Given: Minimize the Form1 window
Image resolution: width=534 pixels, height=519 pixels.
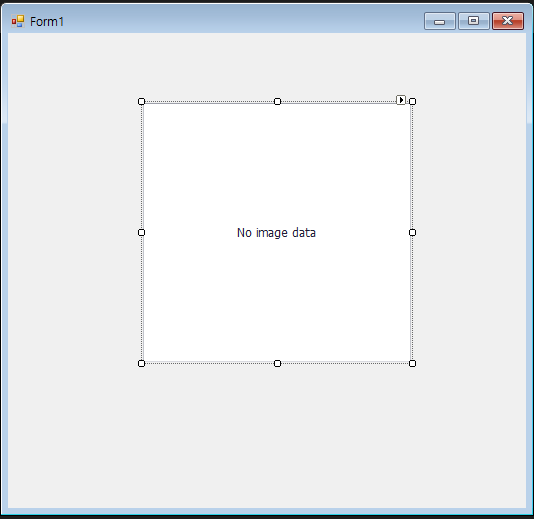Looking at the screenshot, I should (440, 21).
